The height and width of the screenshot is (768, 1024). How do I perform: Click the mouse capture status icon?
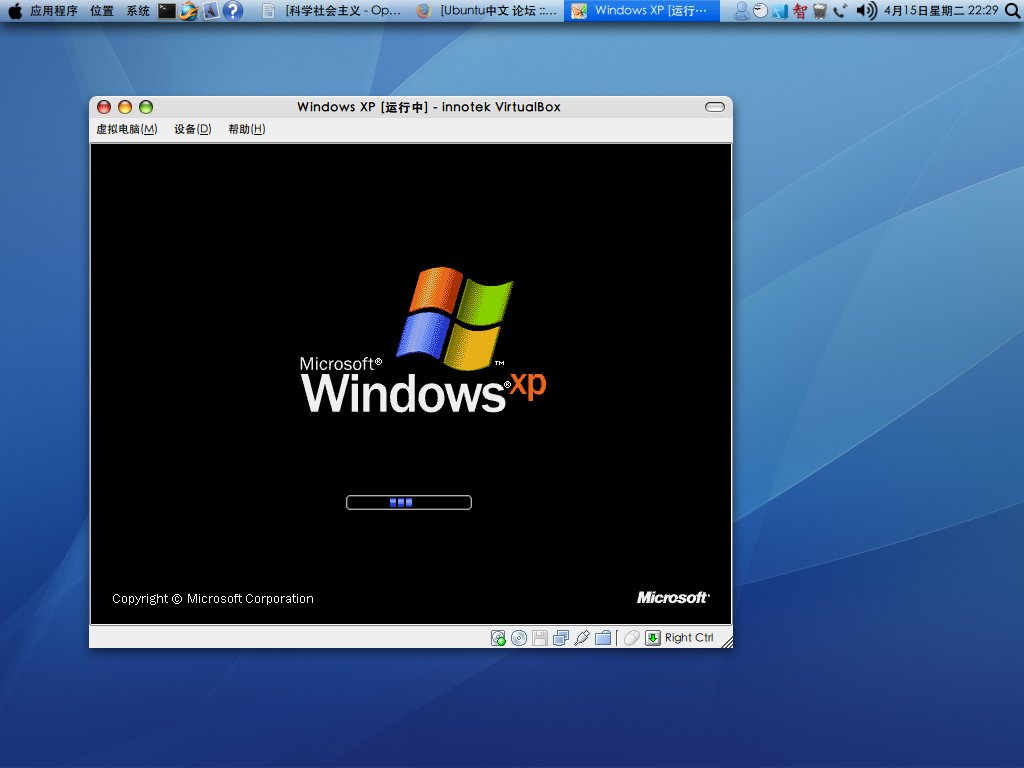point(632,638)
